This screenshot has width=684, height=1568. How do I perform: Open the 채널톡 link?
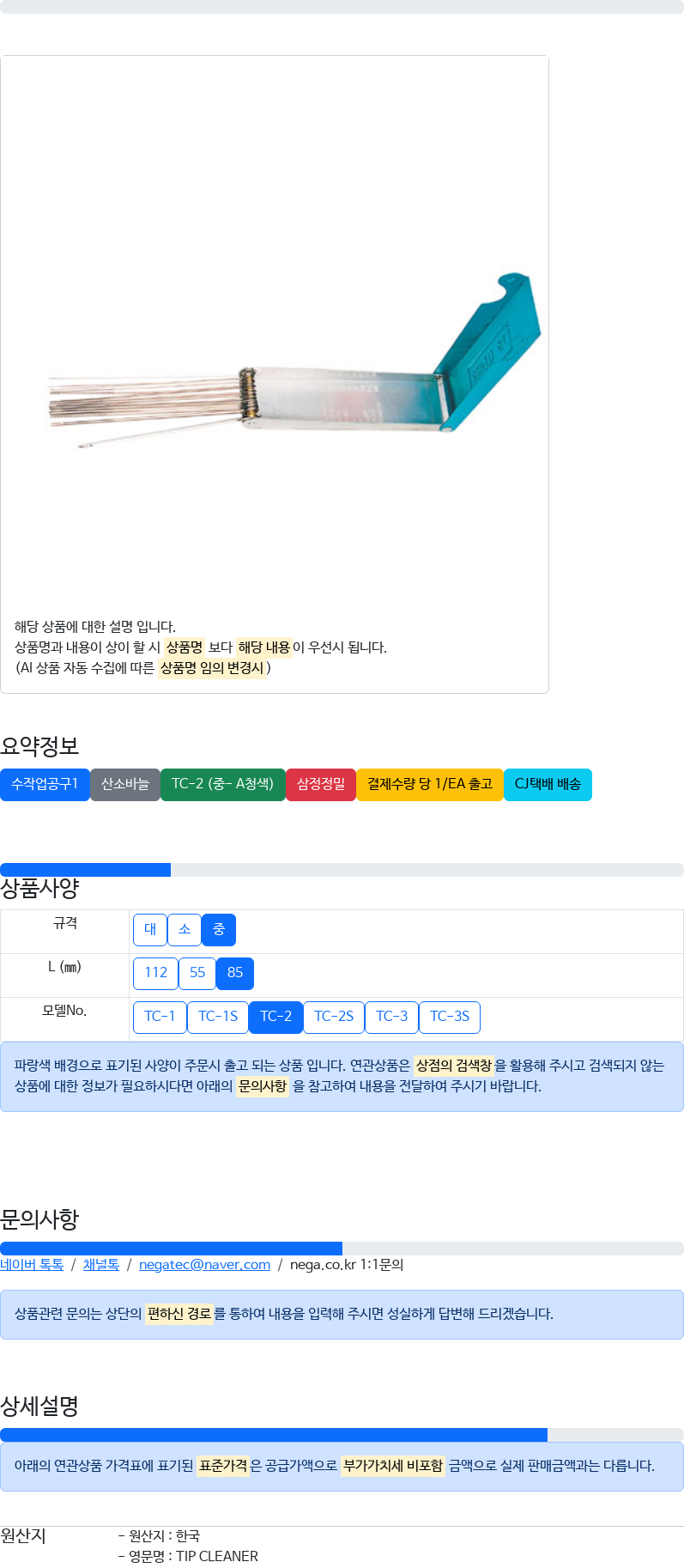tap(101, 1265)
